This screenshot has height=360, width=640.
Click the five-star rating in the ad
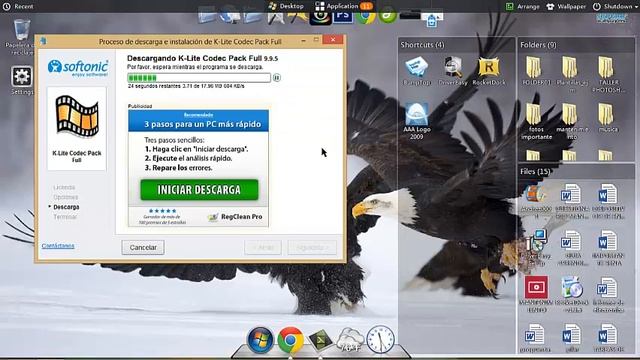[162, 211]
